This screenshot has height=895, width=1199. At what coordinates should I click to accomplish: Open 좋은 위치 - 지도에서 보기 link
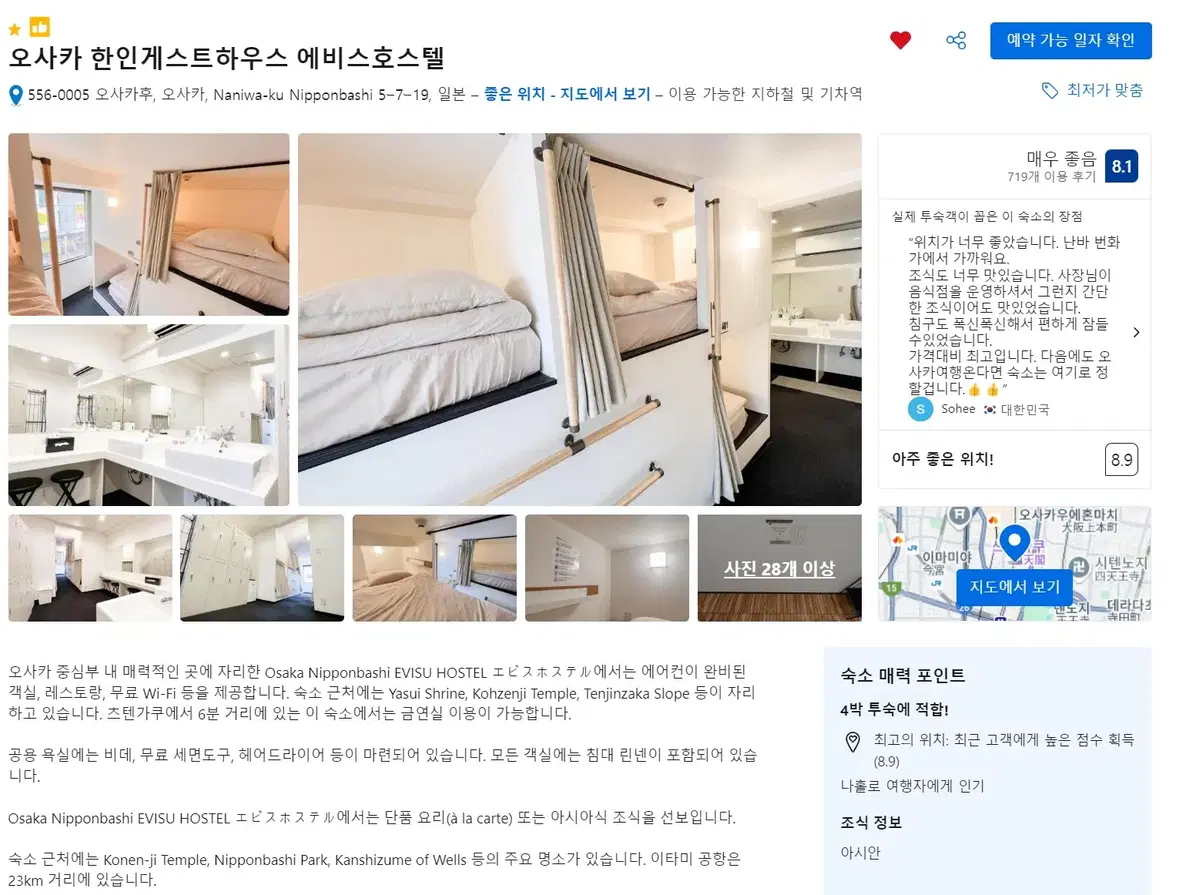click(567, 94)
